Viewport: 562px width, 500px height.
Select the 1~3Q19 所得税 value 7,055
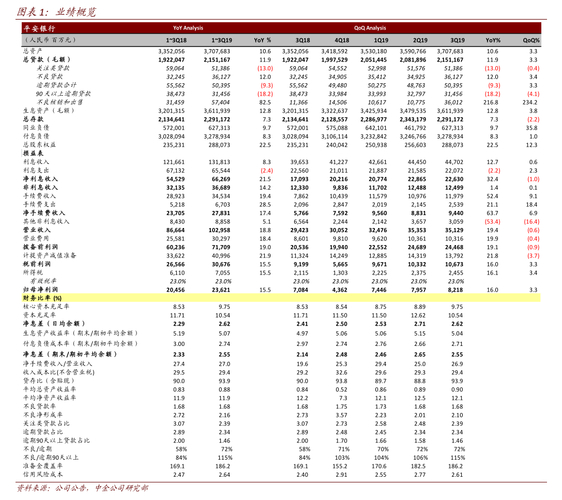tap(222, 273)
